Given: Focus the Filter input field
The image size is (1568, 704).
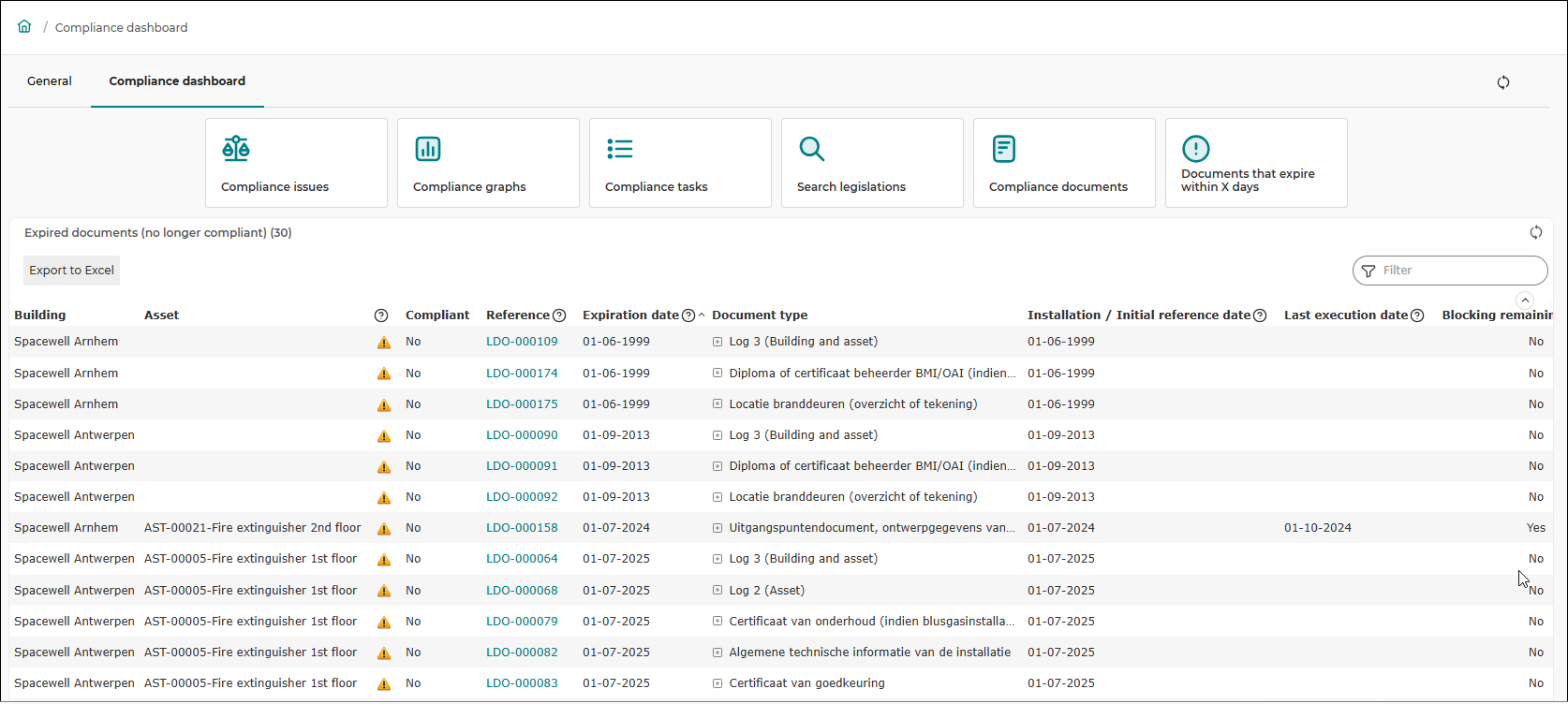Looking at the screenshot, I should coord(1450,271).
